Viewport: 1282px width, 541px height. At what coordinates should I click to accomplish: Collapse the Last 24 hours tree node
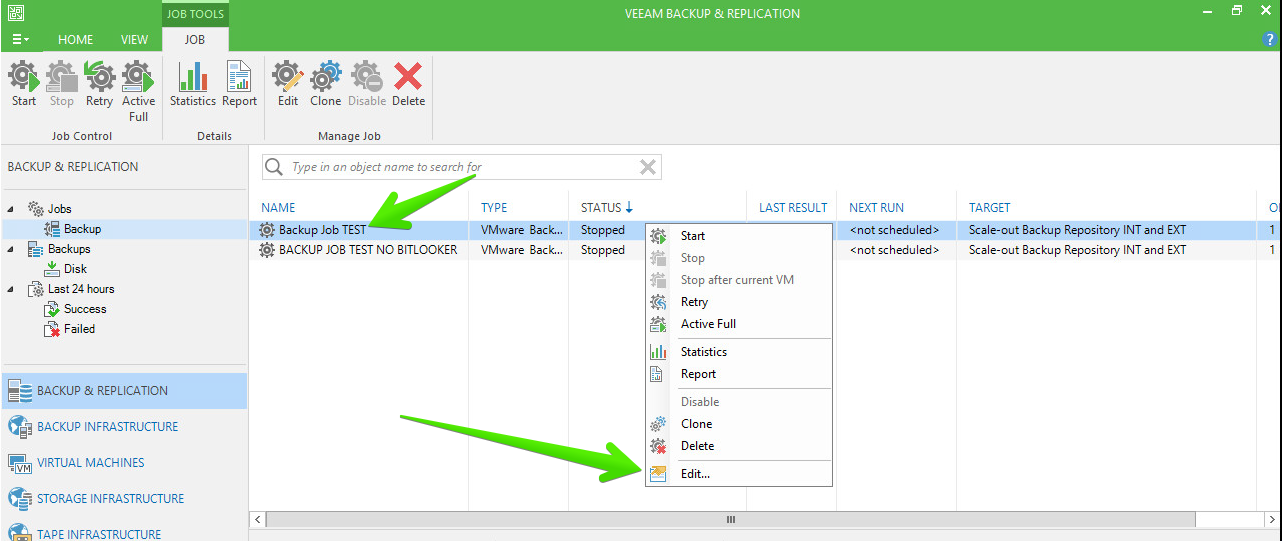point(12,289)
